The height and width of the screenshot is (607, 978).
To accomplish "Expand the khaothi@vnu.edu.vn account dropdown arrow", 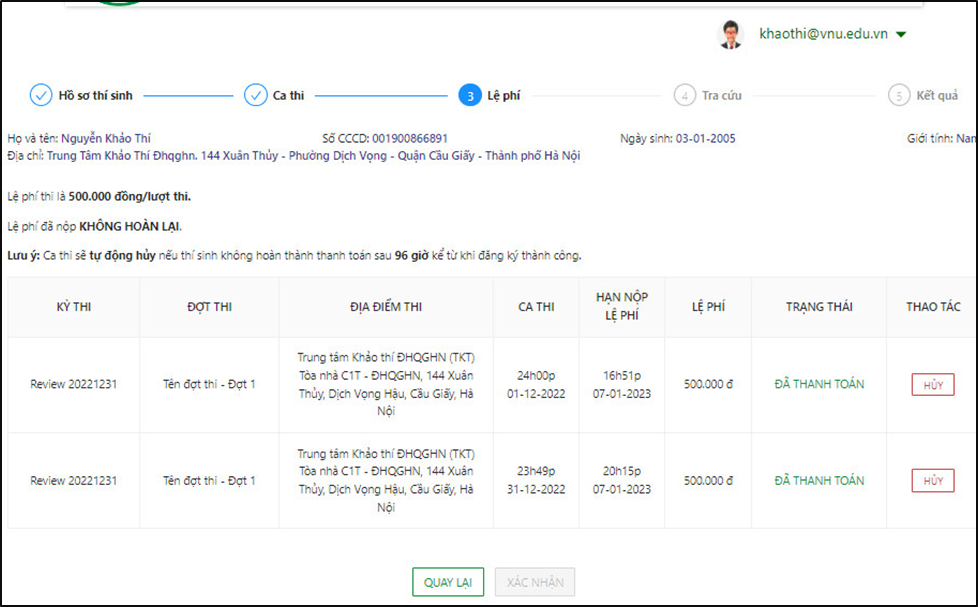I will click(x=901, y=35).
